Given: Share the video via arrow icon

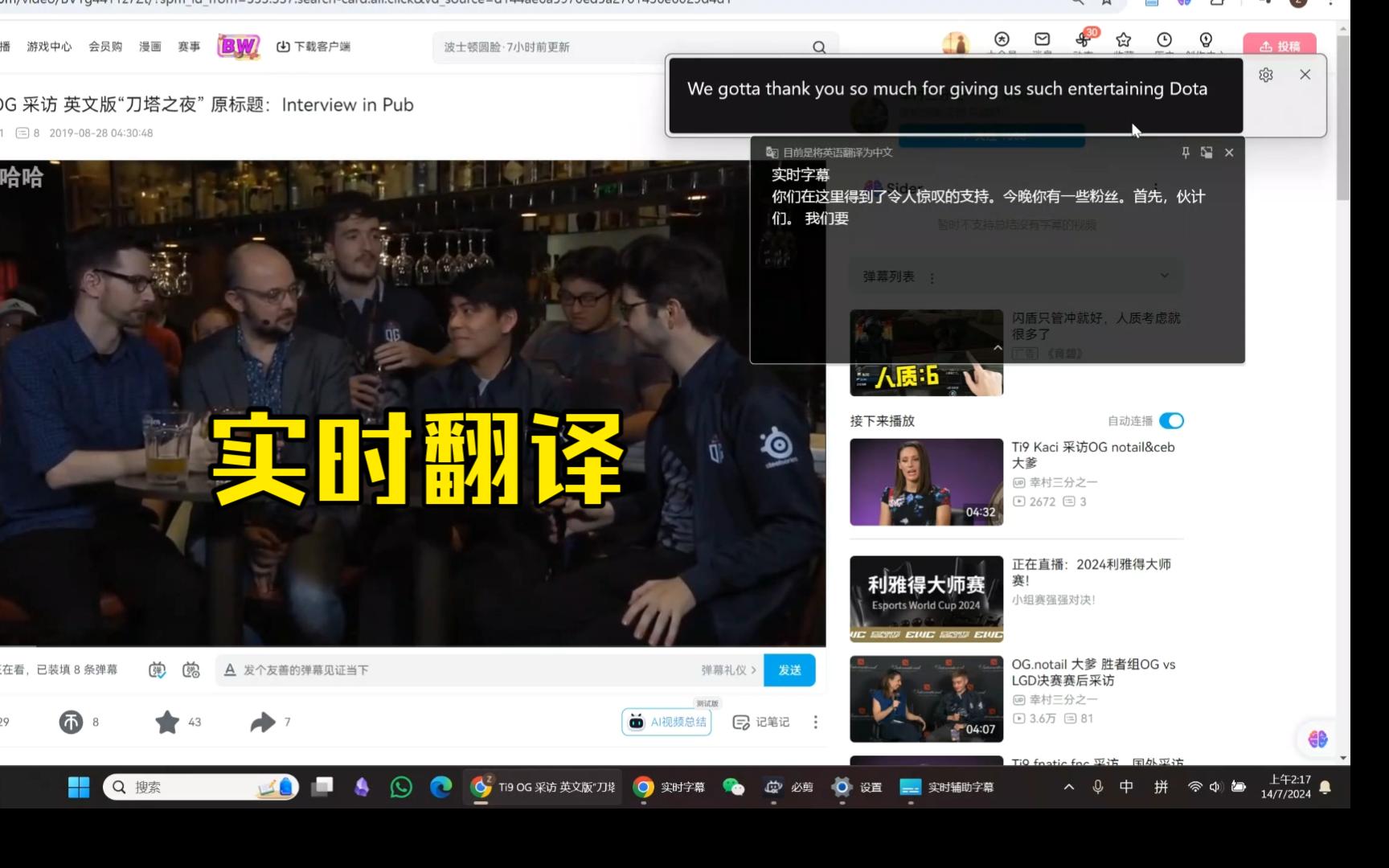Looking at the screenshot, I should pos(263,722).
